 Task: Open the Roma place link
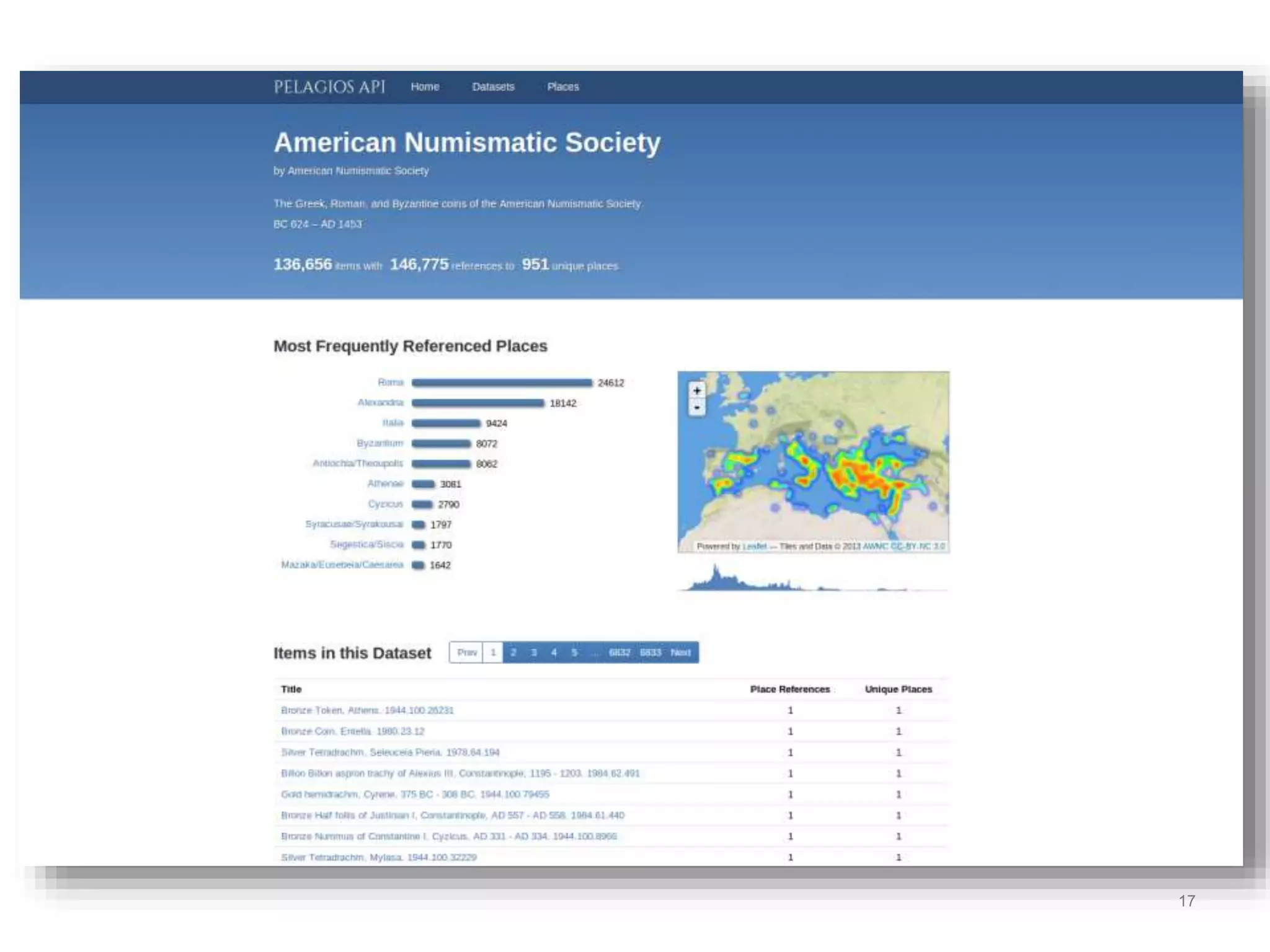(x=391, y=382)
